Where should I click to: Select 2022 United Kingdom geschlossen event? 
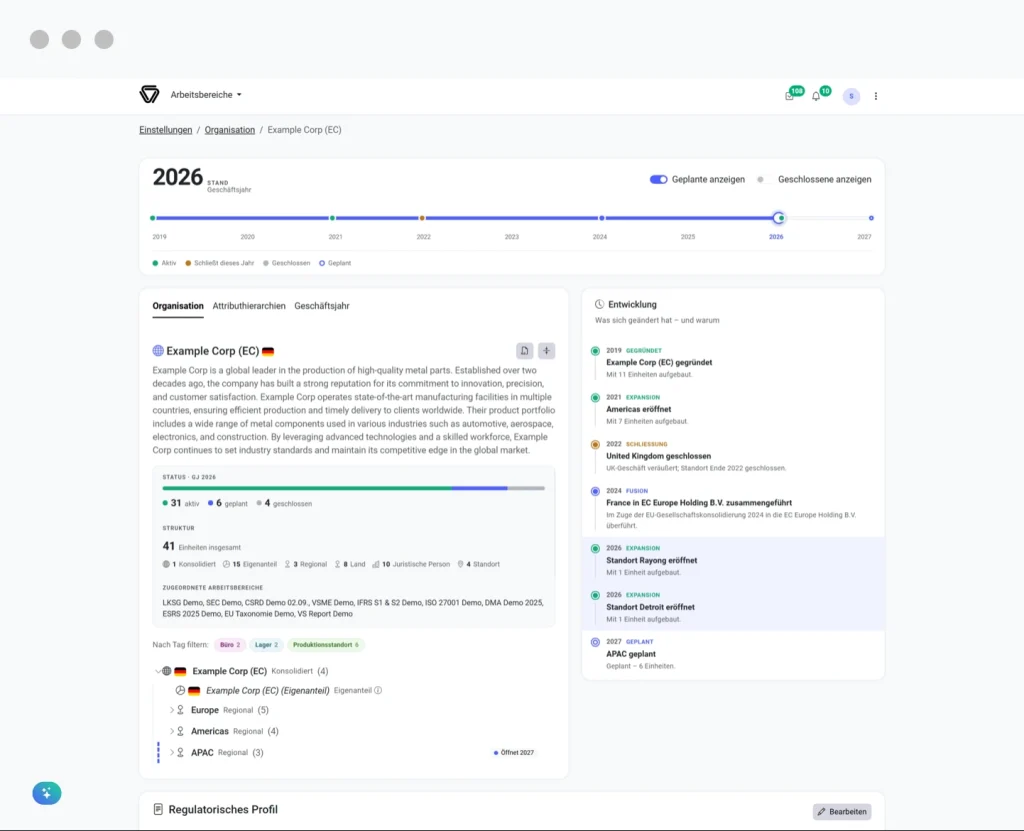pyautogui.click(x=733, y=456)
